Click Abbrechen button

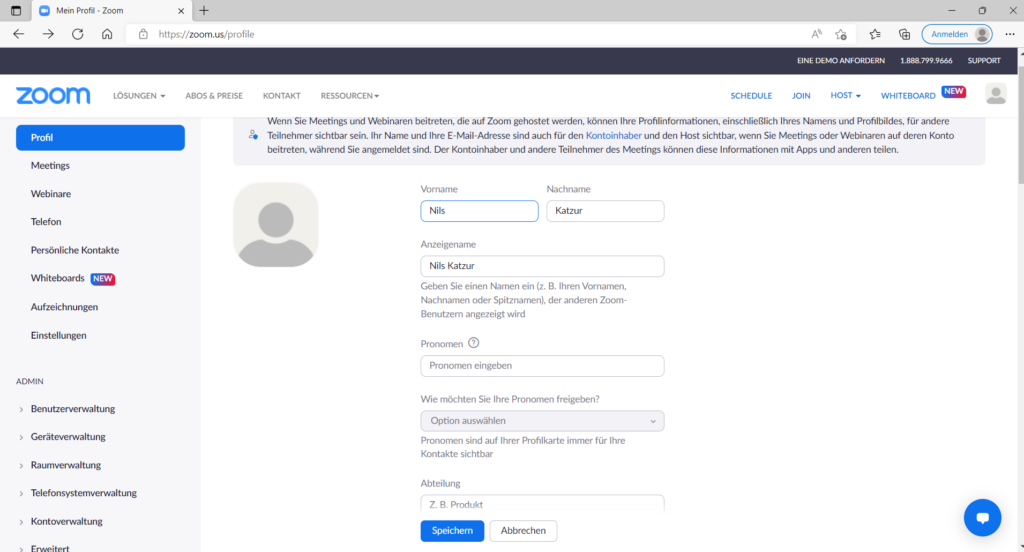(x=523, y=530)
